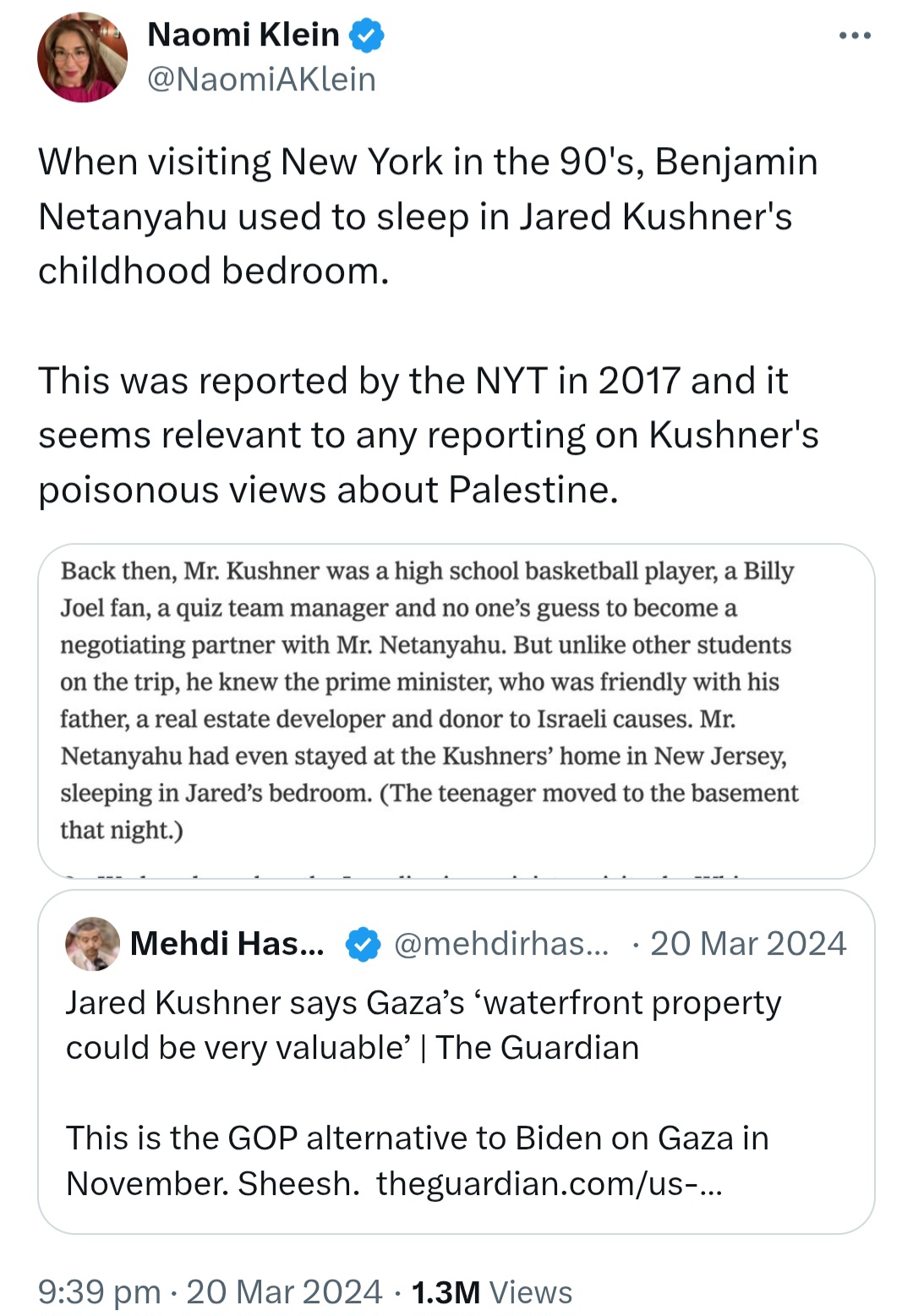Viewport: 913px width, 1316px height.
Task: Open the three-dot more options menu
Action: (x=855, y=36)
